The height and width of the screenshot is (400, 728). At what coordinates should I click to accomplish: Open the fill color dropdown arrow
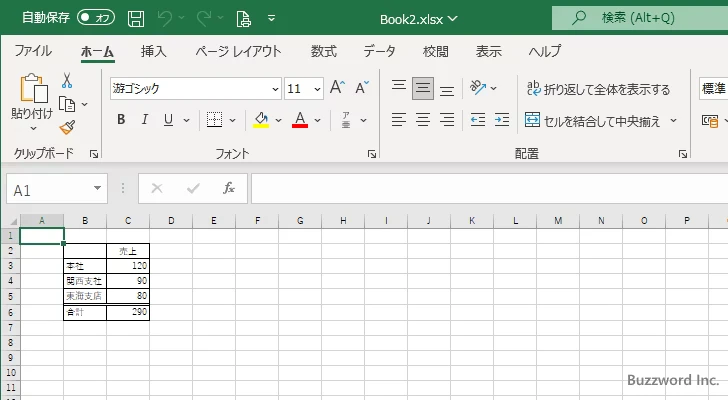pos(279,120)
